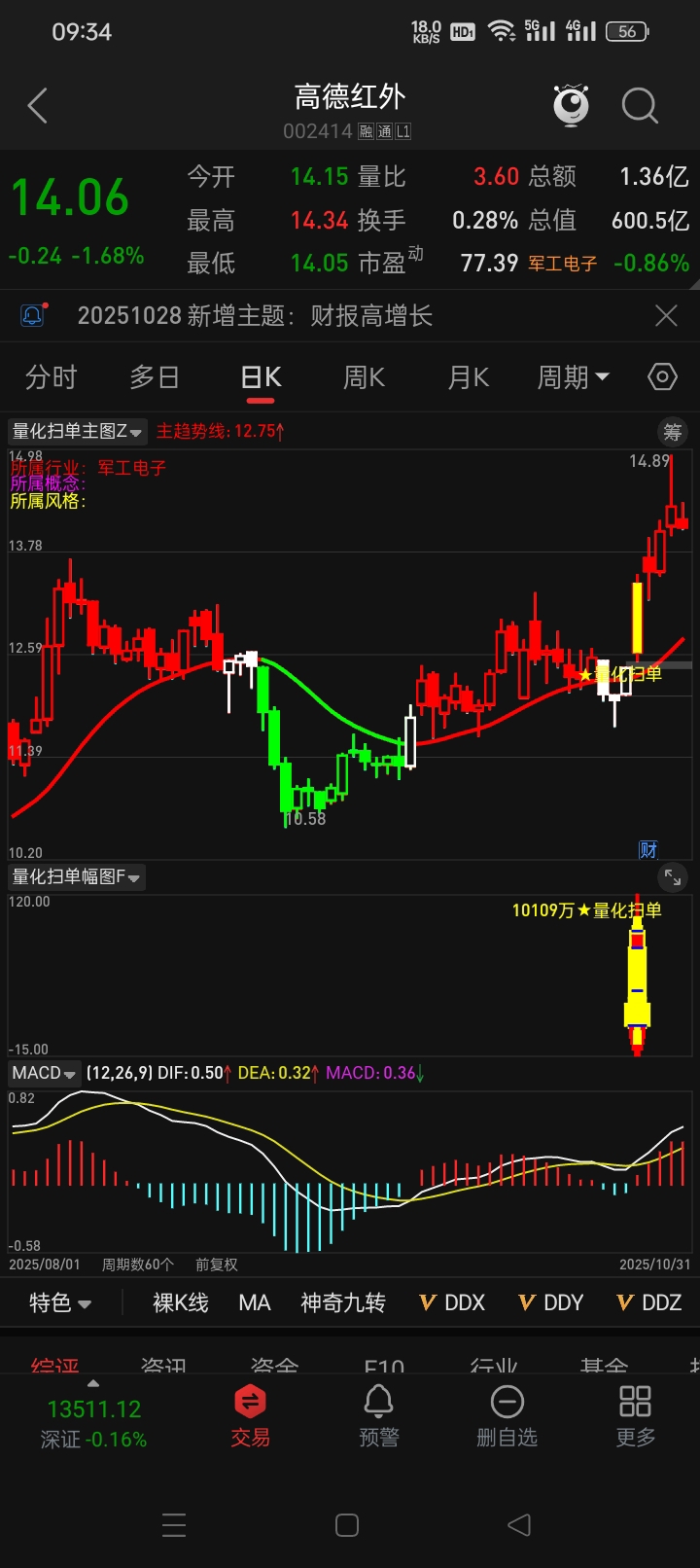Tap the back arrow icon

pyautogui.click(x=38, y=105)
